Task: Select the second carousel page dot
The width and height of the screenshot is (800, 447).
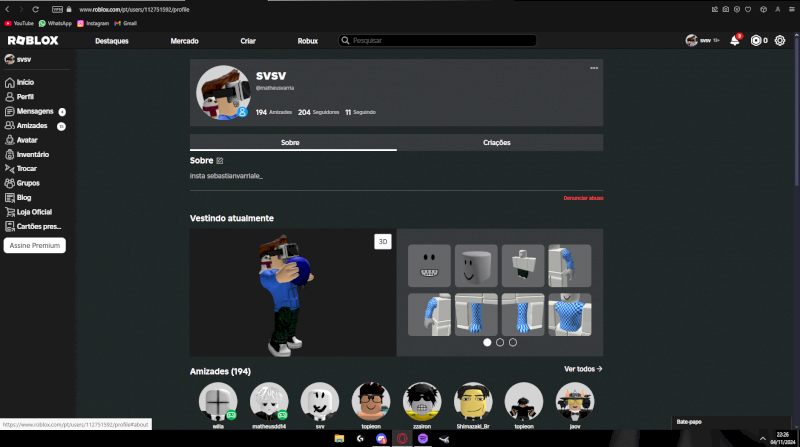Action: coord(500,342)
